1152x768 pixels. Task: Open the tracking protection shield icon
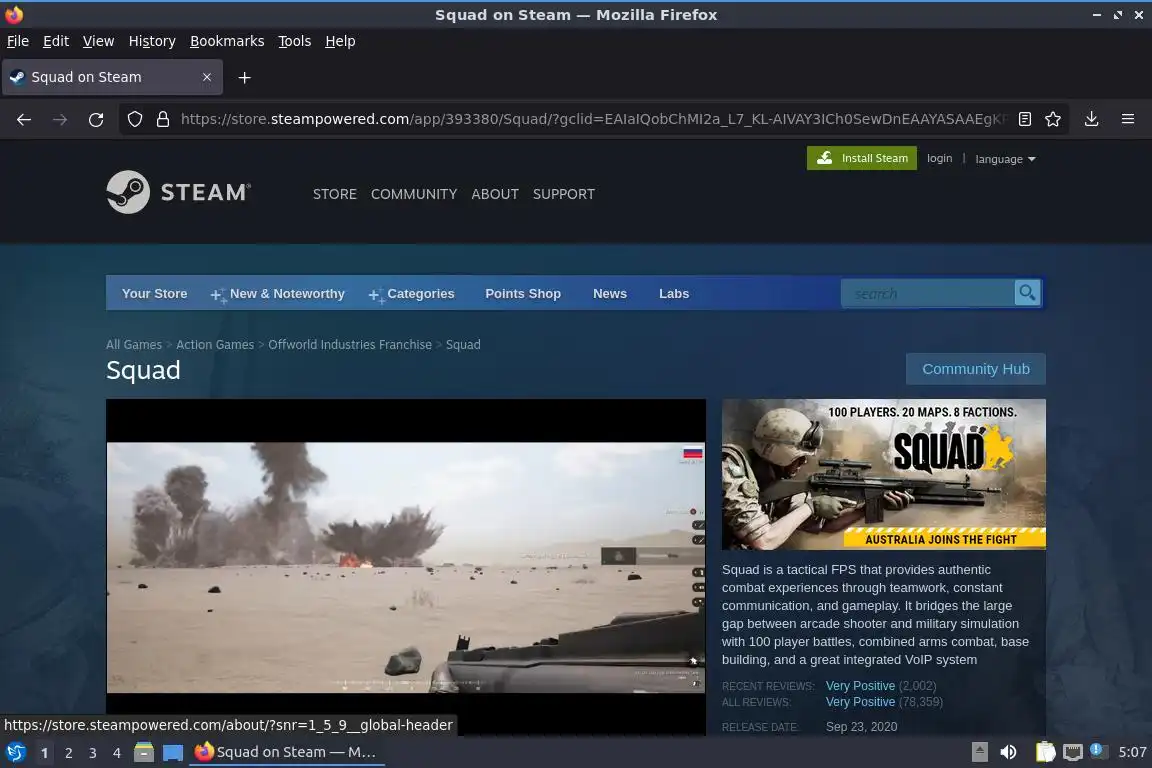[x=134, y=119]
